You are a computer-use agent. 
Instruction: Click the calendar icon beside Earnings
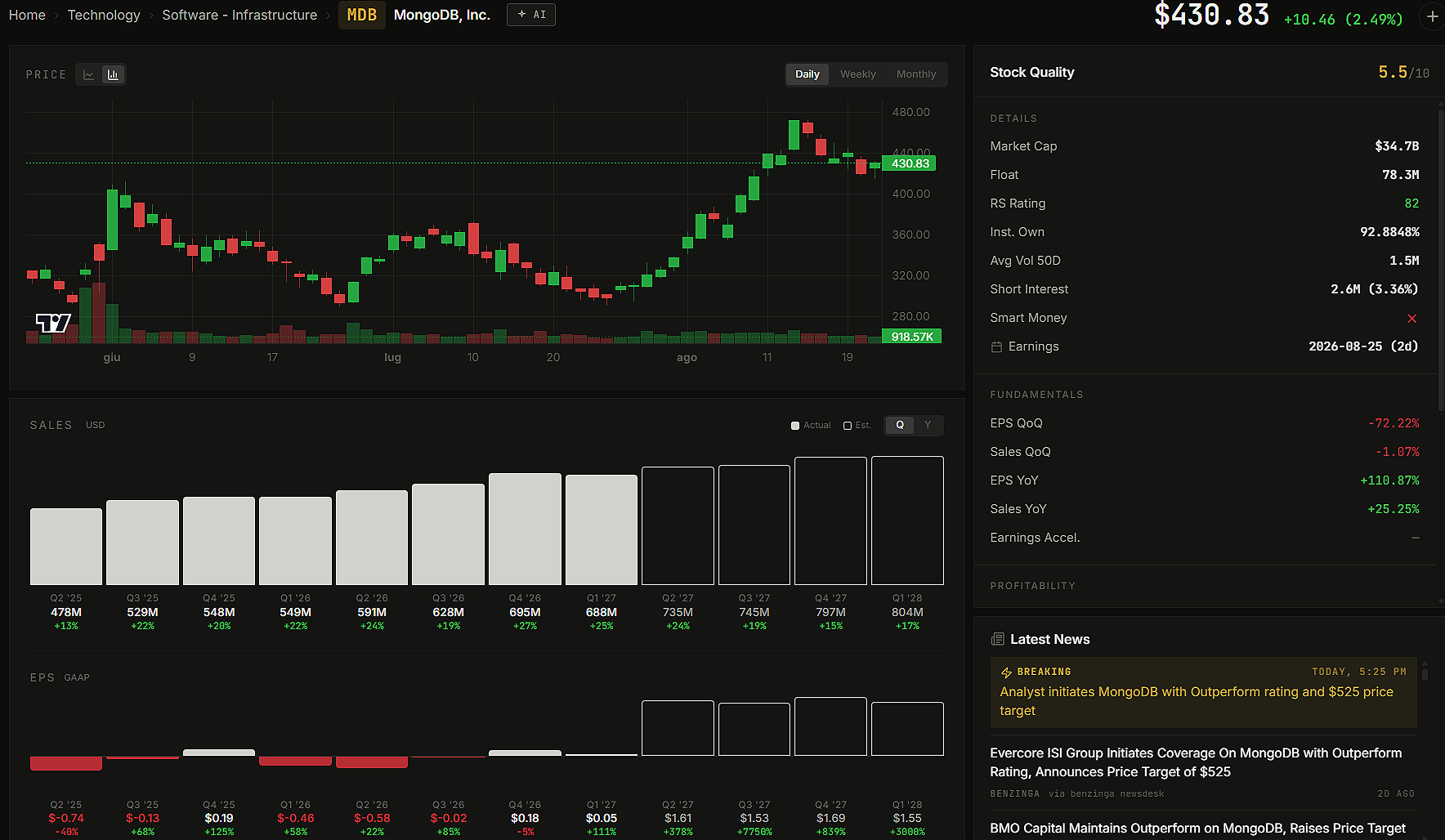[996, 346]
